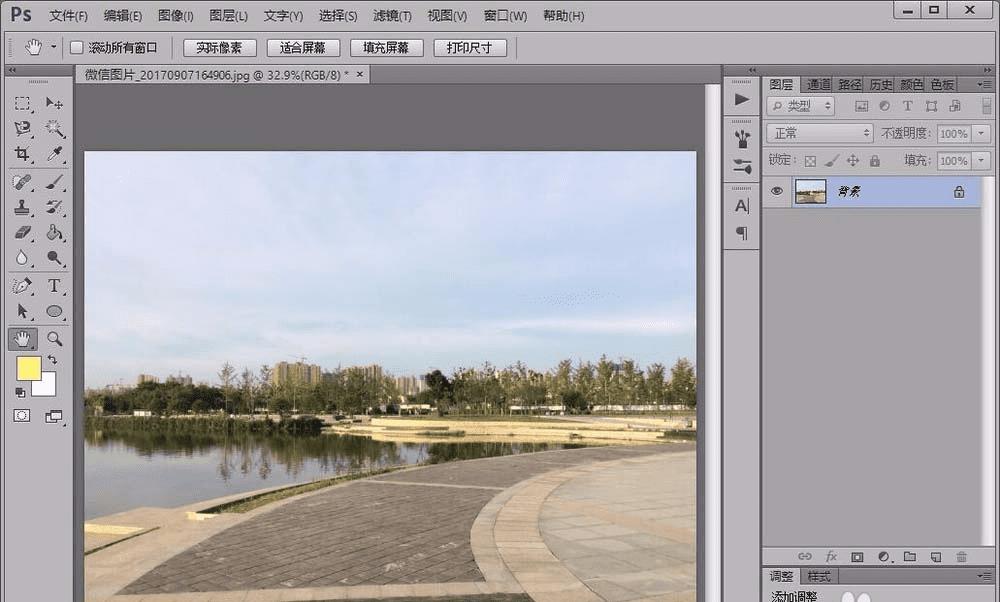Click the 实际像素 button

tap(219, 48)
